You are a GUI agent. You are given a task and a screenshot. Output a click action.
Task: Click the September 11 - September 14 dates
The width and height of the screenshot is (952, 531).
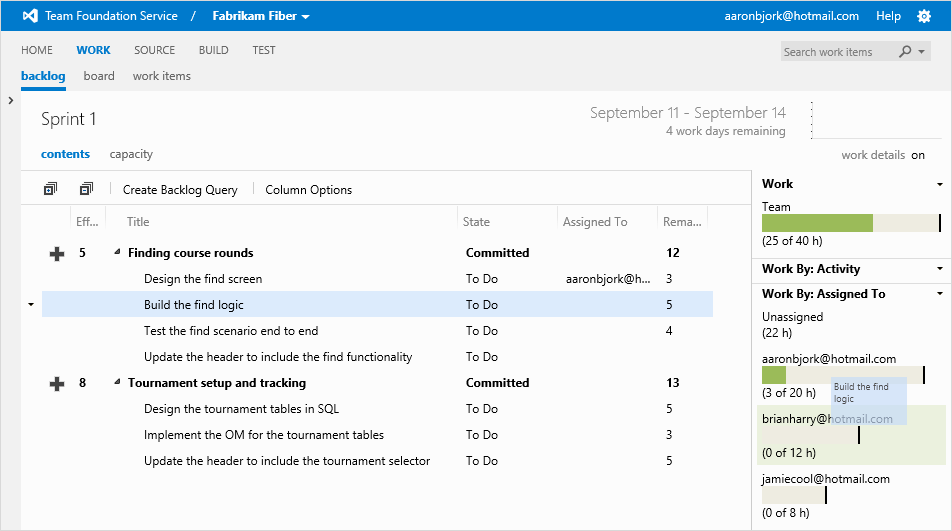pos(688,113)
